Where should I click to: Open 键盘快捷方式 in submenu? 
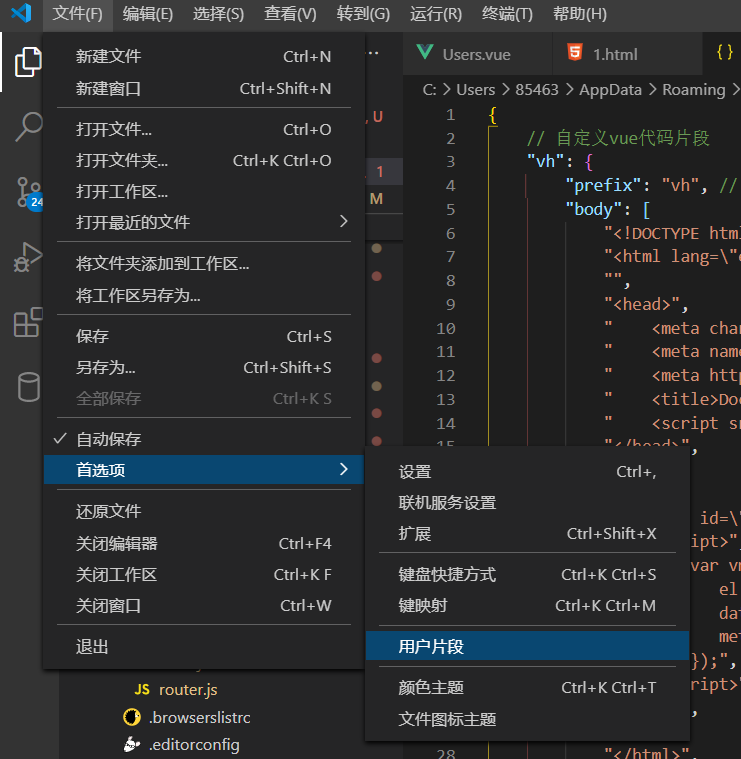click(x=527, y=575)
